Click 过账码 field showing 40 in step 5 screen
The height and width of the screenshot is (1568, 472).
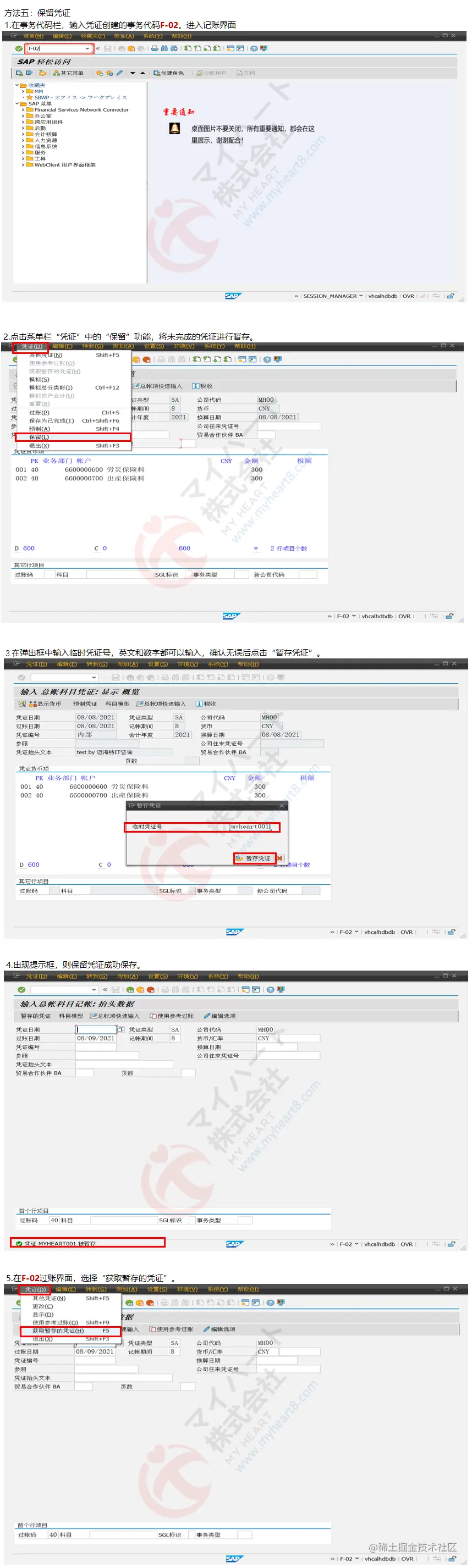53,1534
